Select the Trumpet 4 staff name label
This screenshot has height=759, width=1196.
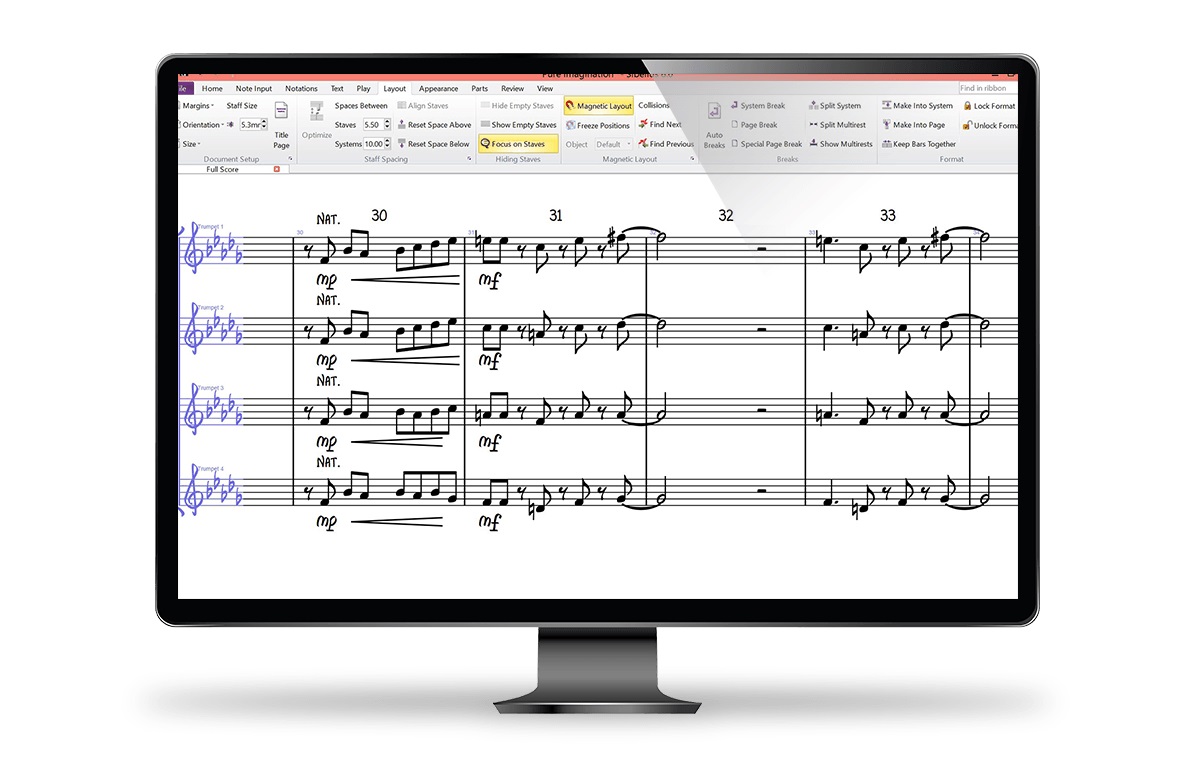coord(211,468)
